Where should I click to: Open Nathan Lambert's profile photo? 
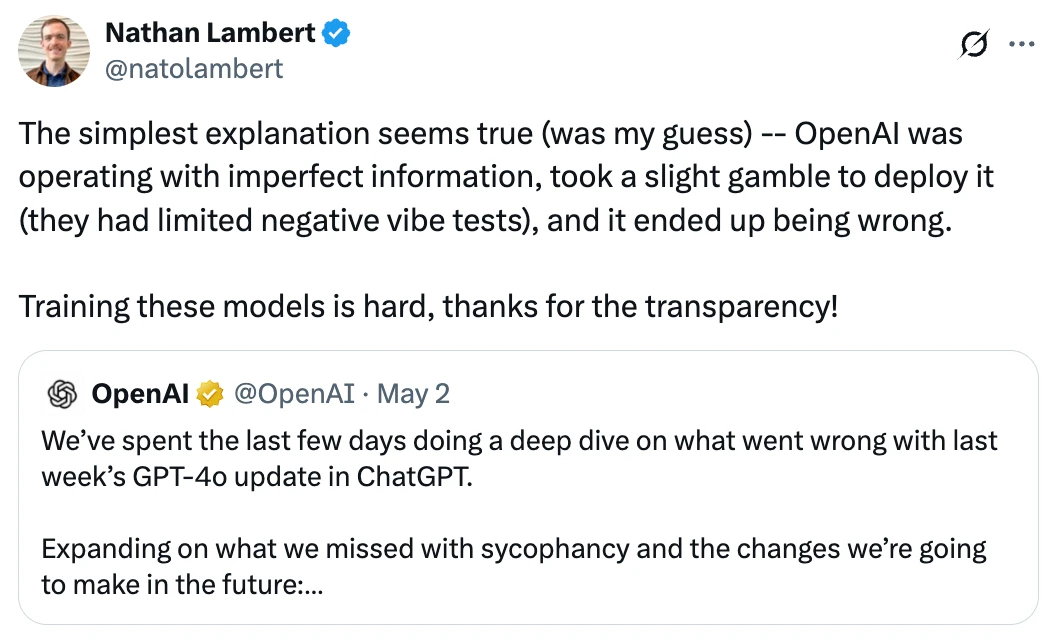click(54, 52)
